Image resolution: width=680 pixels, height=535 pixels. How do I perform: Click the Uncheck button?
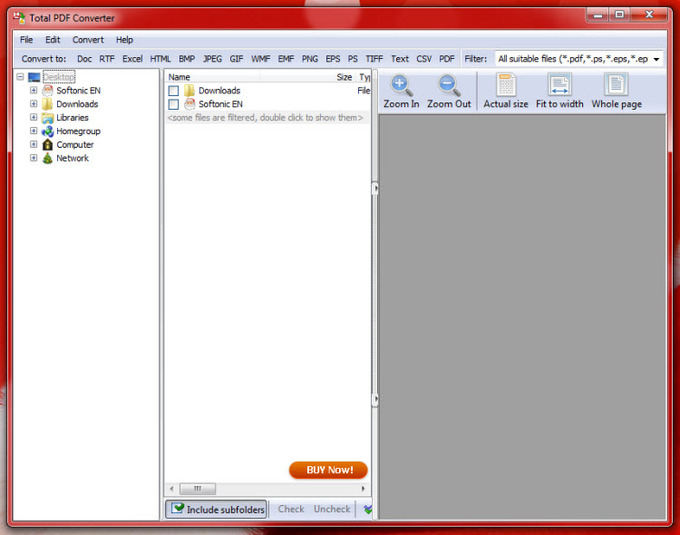[x=332, y=509]
